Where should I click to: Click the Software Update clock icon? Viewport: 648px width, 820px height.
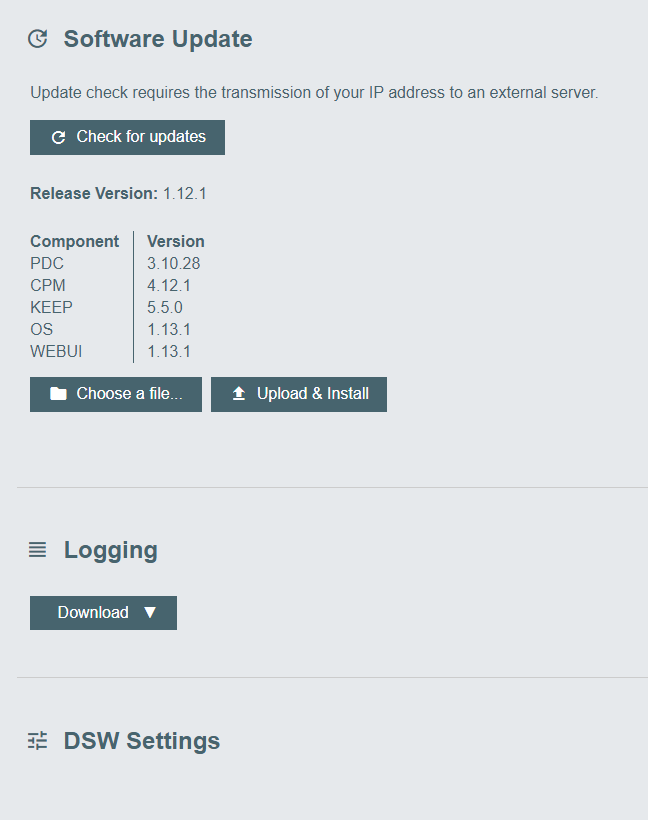pyautogui.click(x=37, y=39)
